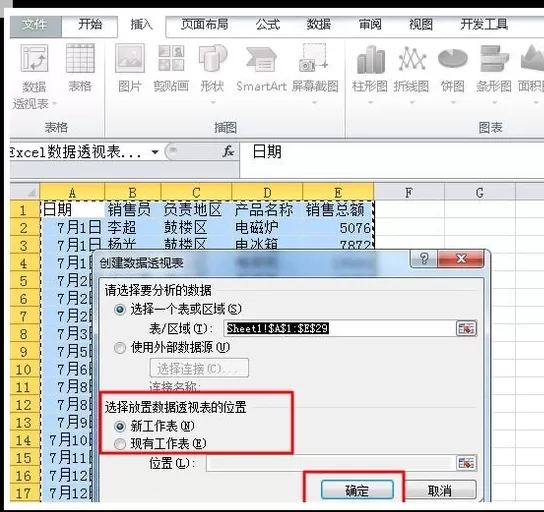Switch to the 审阅 tab
The width and height of the screenshot is (544, 512).
pos(369,25)
